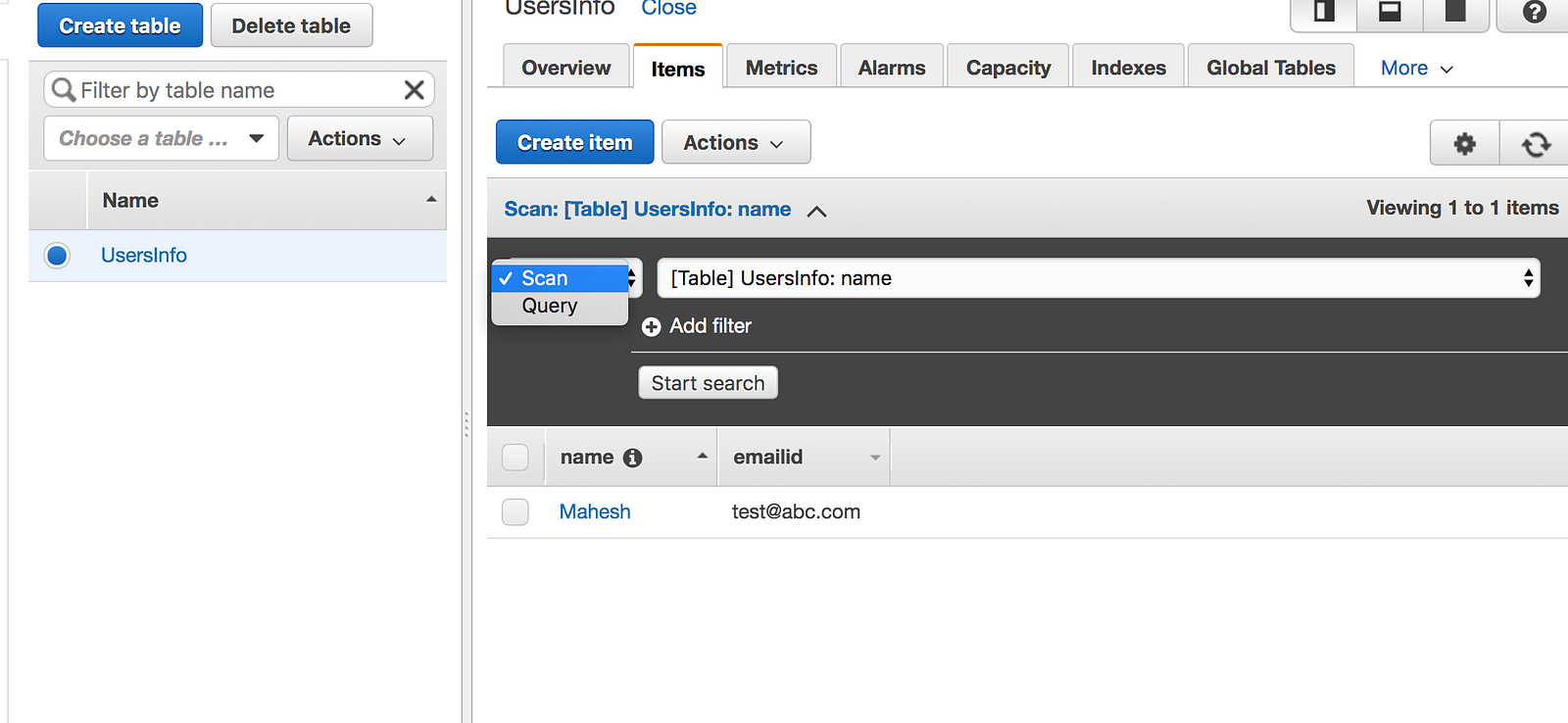Open the help question mark icon

(x=1534, y=12)
